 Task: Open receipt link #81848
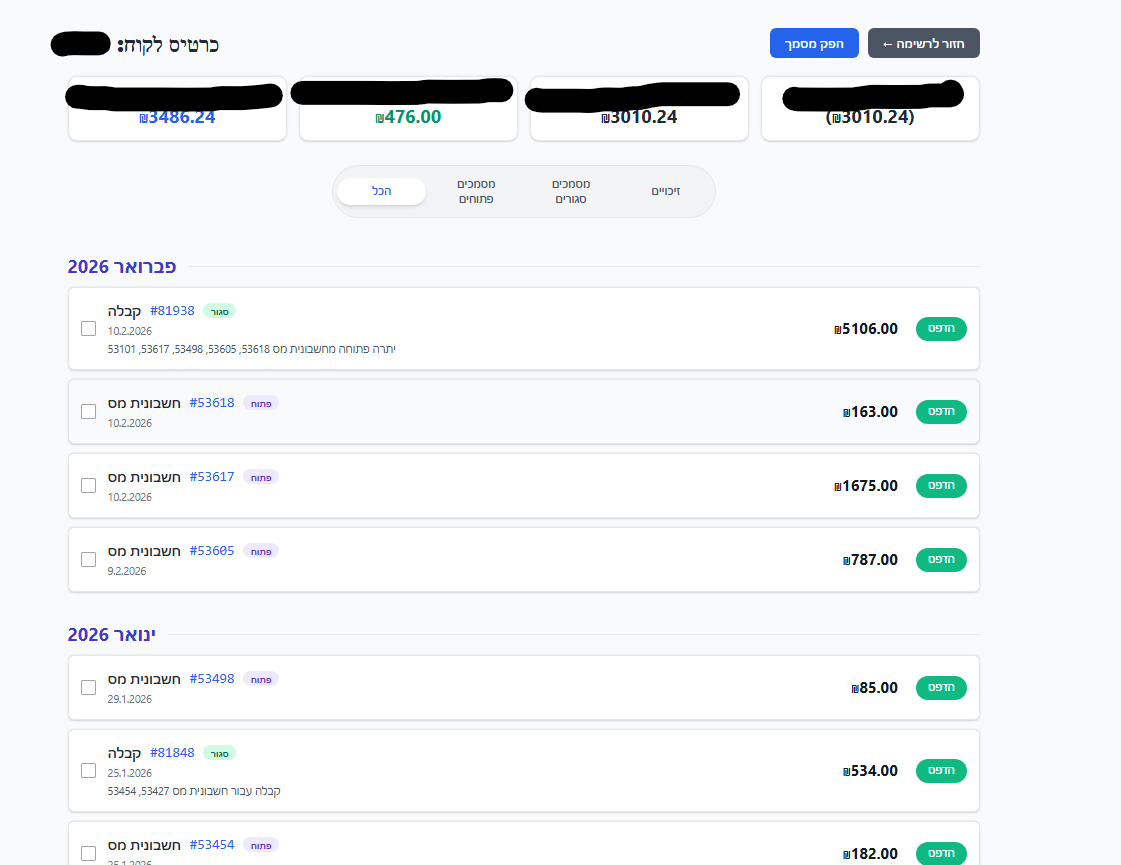click(172, 753)
